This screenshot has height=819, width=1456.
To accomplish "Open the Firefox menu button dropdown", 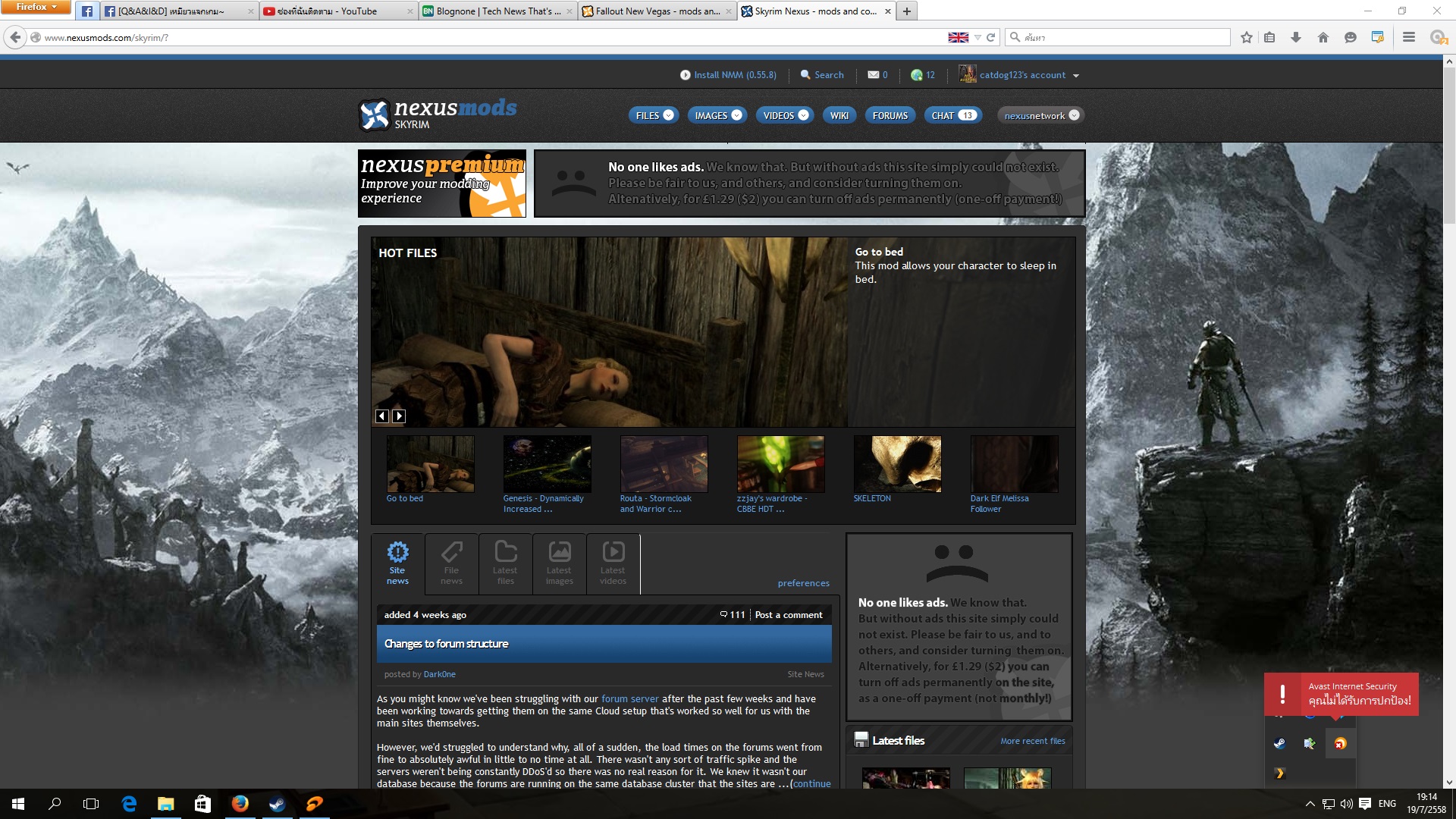I will pyautogui.click(x=36, y=7).
